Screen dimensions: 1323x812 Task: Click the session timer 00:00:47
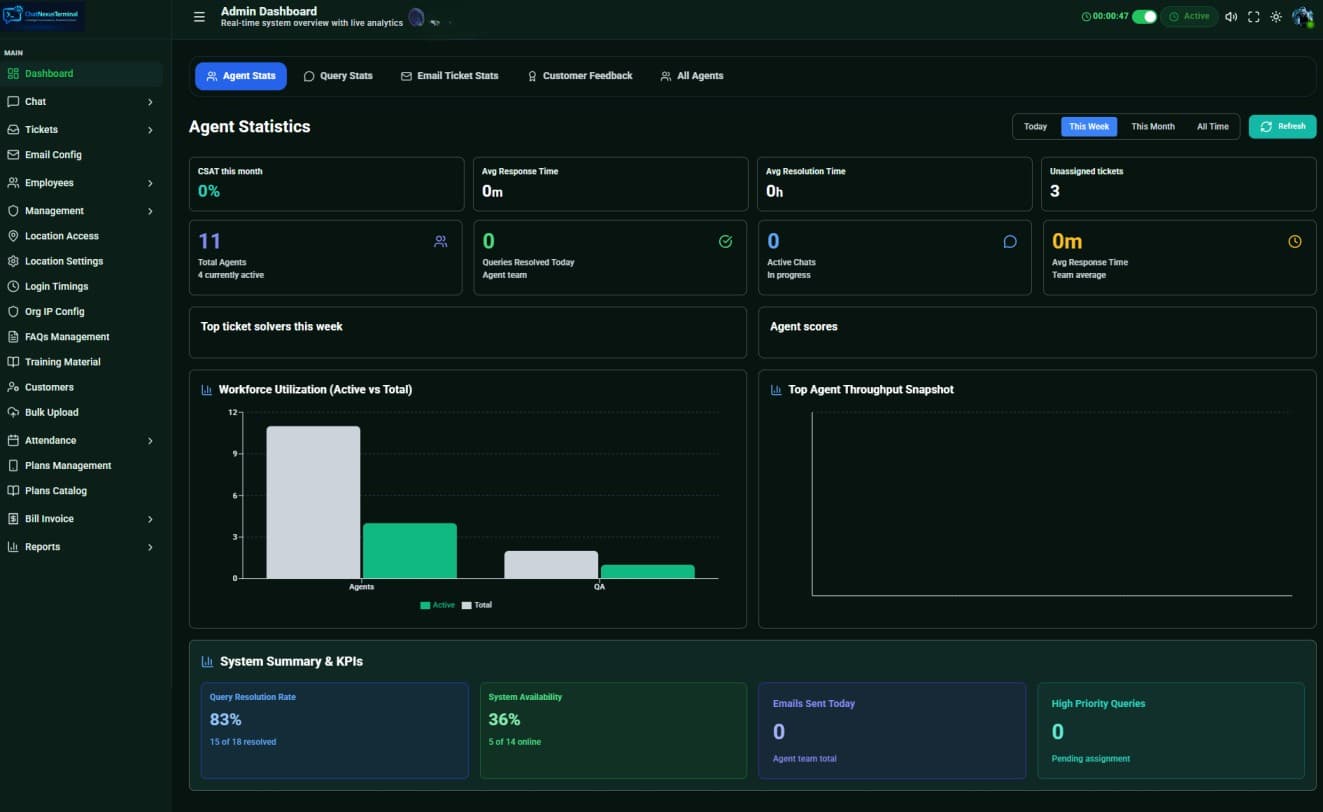click(x=1105, y=16)
